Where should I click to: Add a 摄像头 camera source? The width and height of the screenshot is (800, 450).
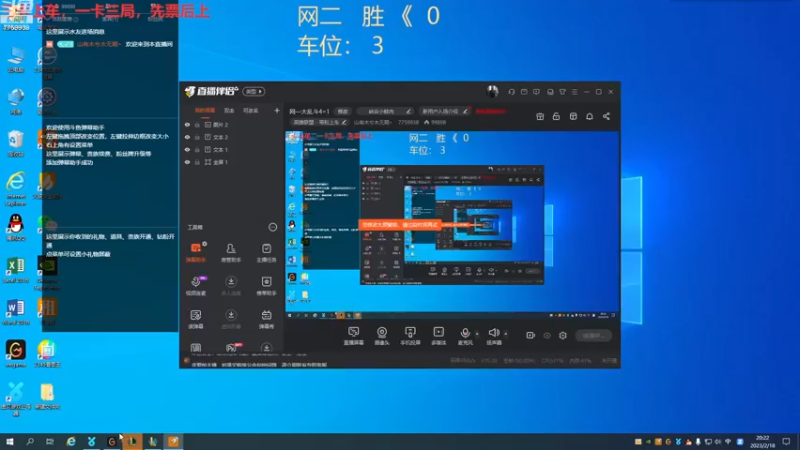pos(382,336)
